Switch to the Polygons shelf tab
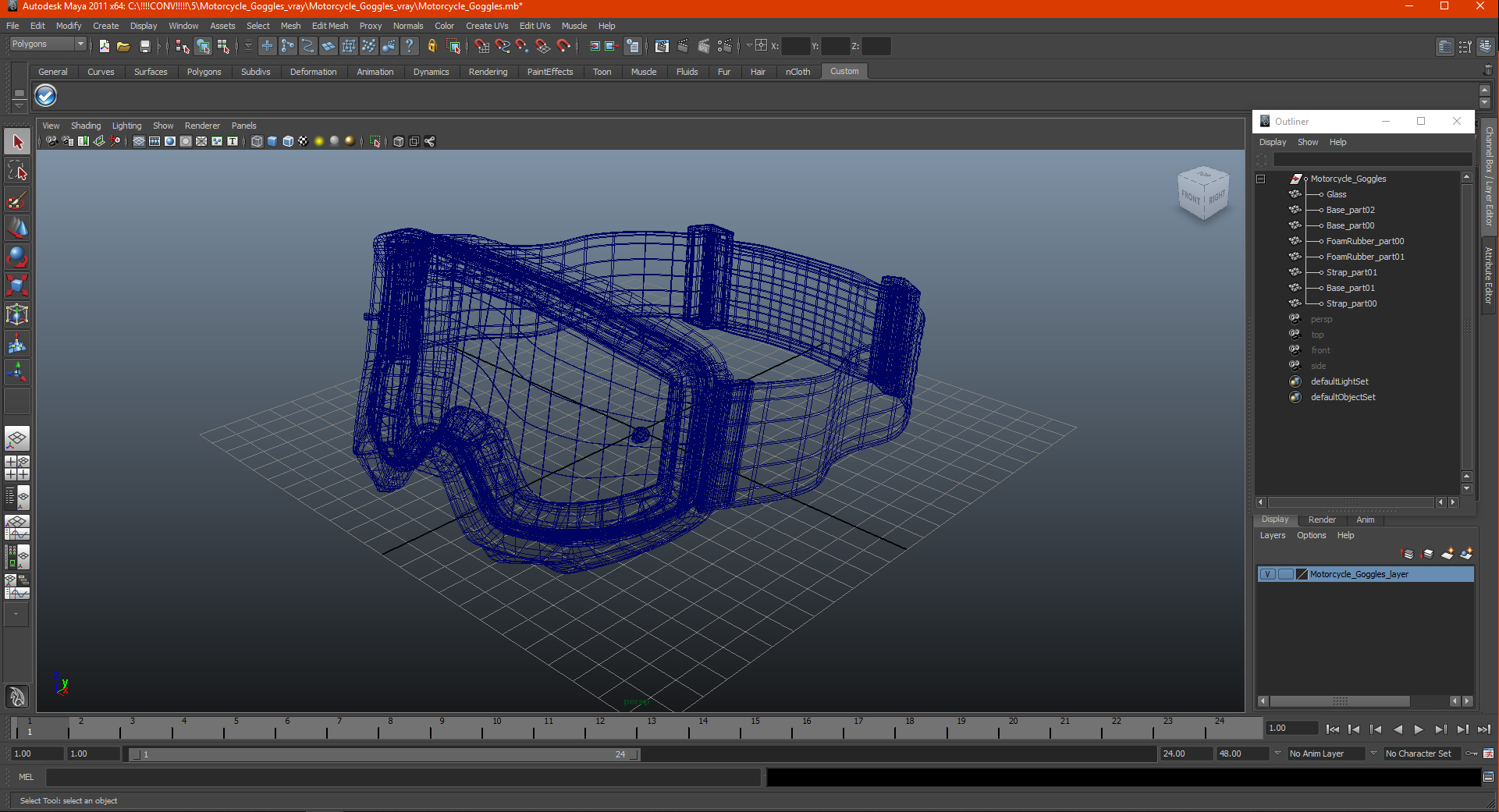This screenshot has height=812, width=1499. point(204,72)
